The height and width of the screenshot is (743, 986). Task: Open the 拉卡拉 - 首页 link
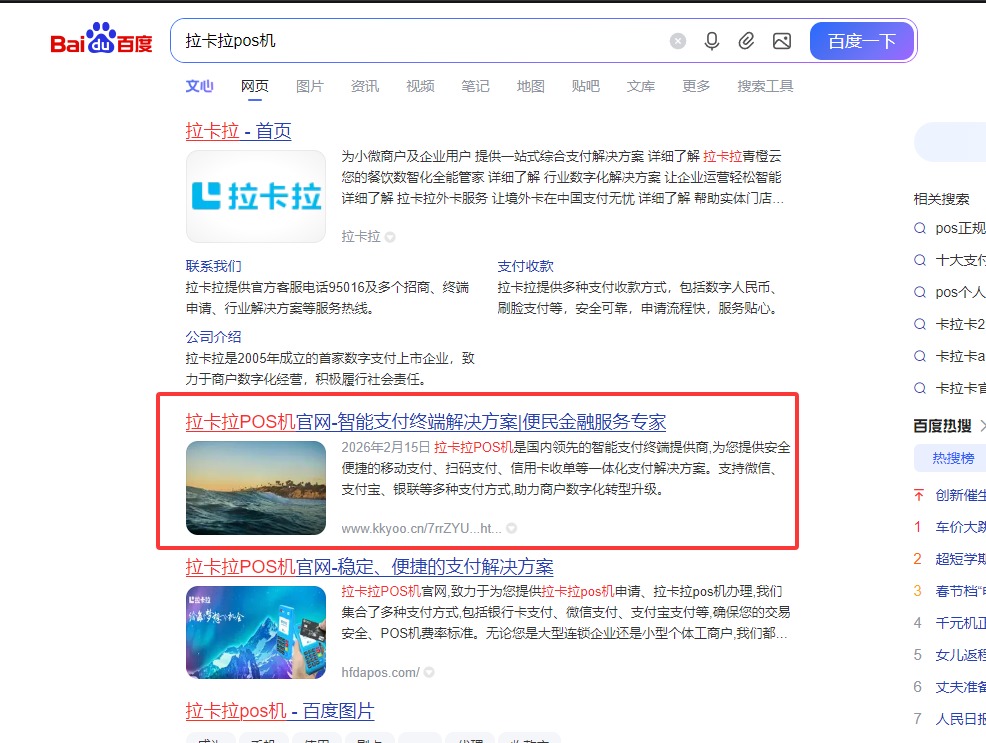(x=237, y=131)
